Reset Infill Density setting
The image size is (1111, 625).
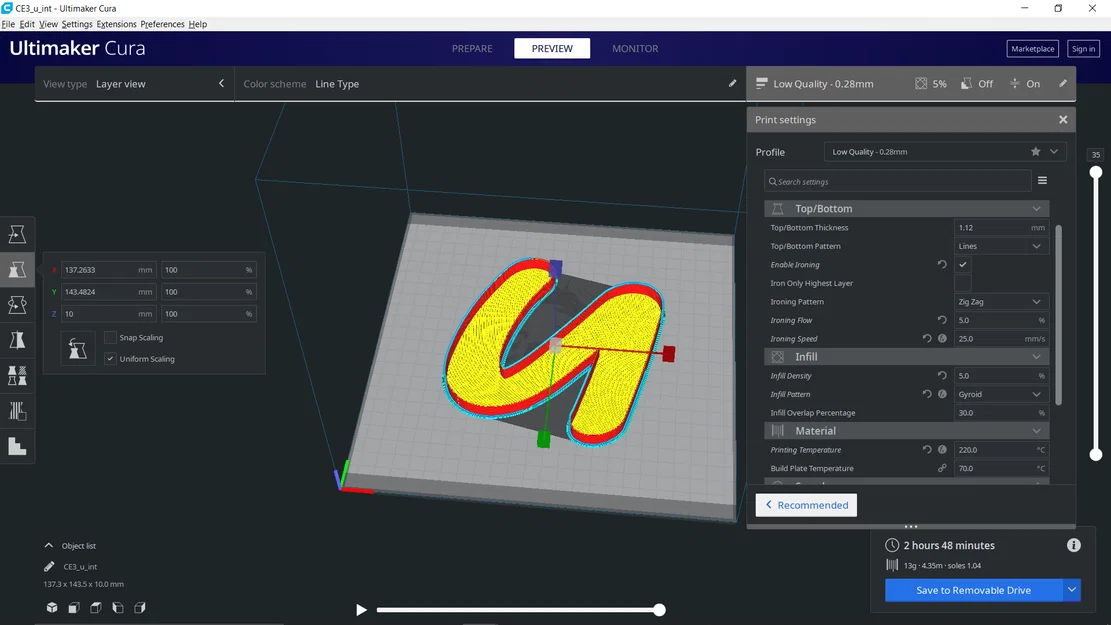coord(942,376)
